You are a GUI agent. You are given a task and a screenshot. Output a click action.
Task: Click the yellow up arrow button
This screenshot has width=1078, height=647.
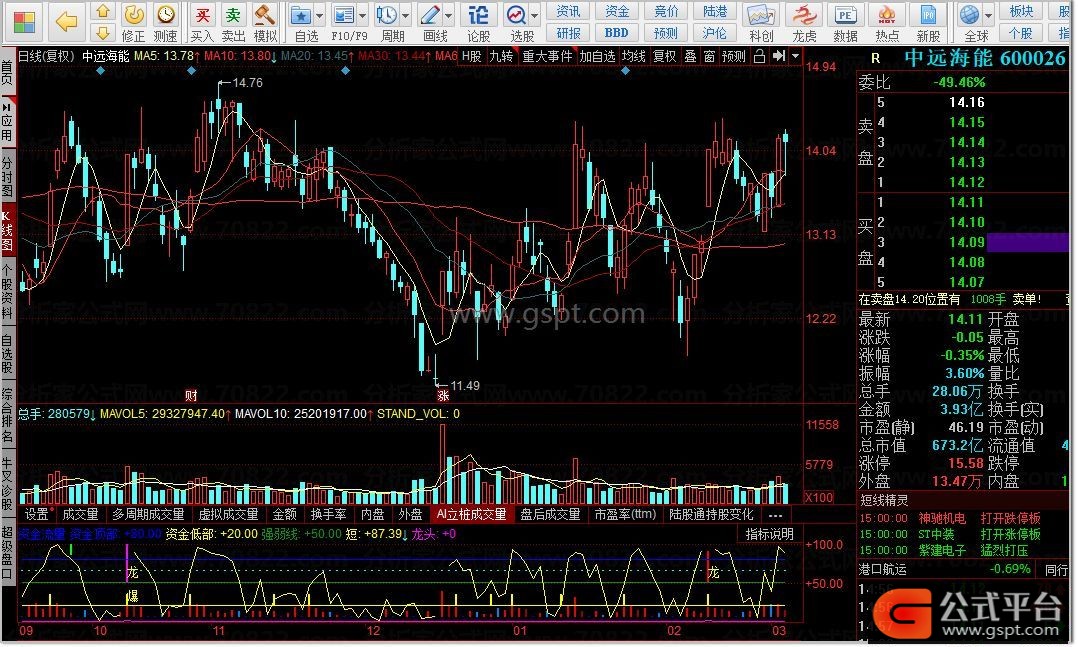pyautogui.click(x=102, y=11)
